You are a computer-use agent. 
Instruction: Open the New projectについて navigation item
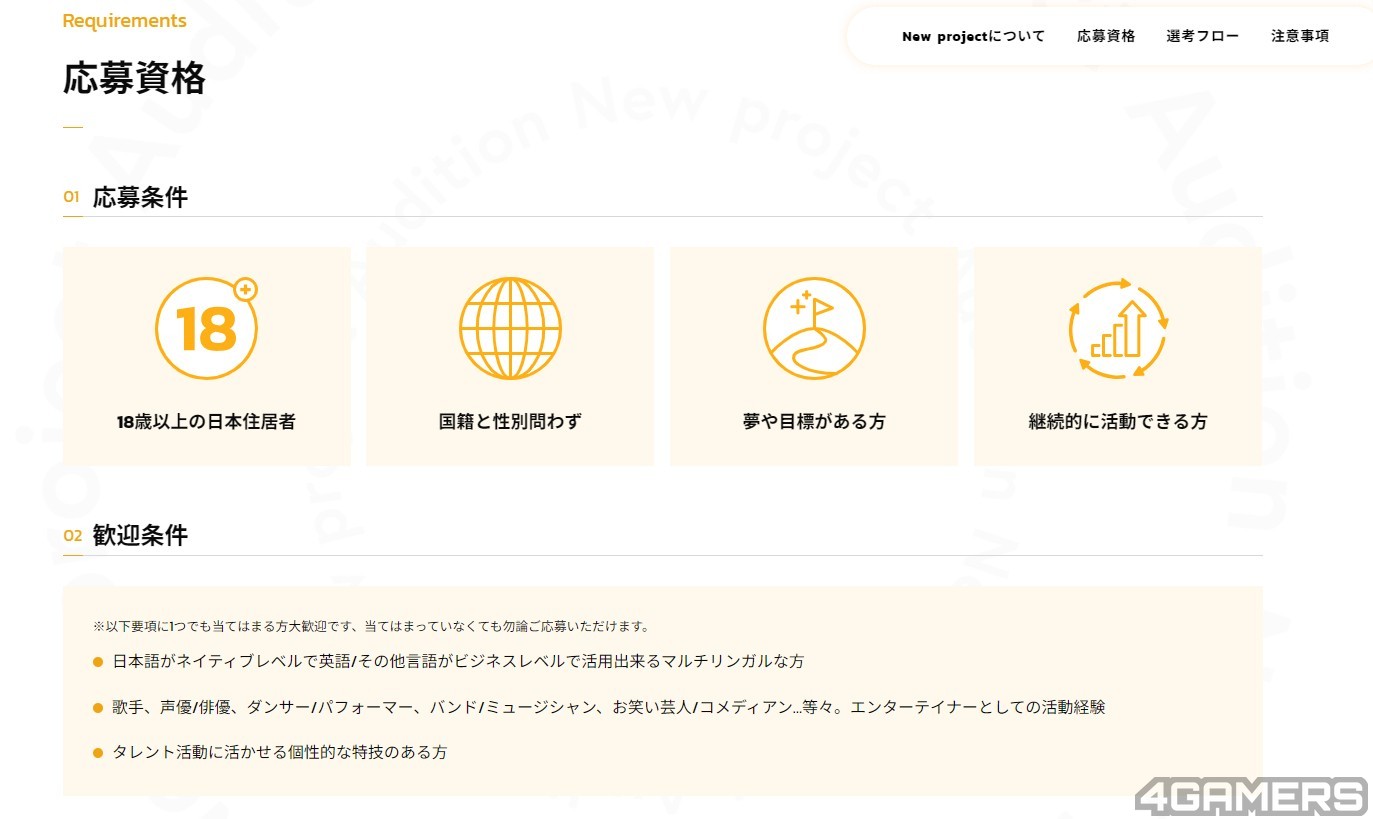coord(973,37)
